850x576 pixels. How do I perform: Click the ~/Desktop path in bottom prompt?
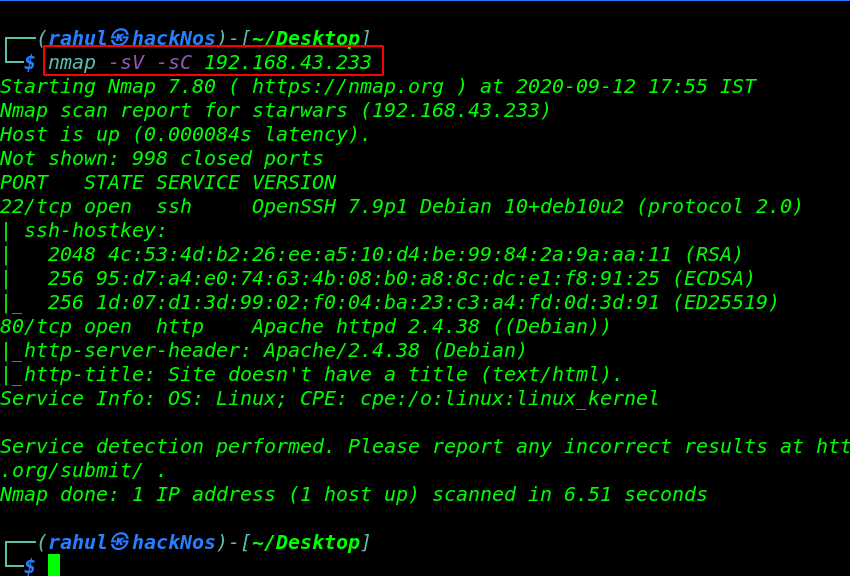pos(306,542)
